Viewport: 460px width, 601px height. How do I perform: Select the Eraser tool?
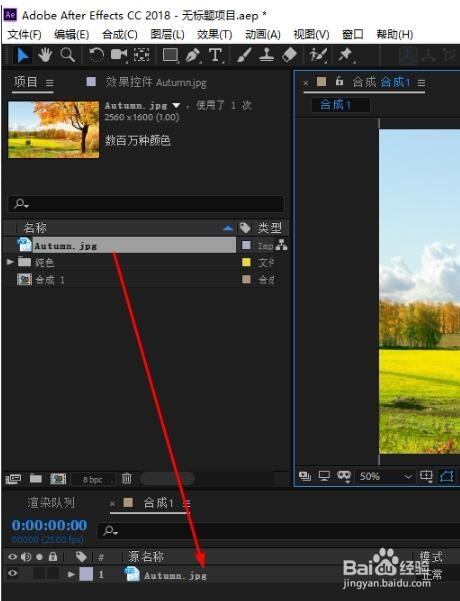[x=289, y=55]
